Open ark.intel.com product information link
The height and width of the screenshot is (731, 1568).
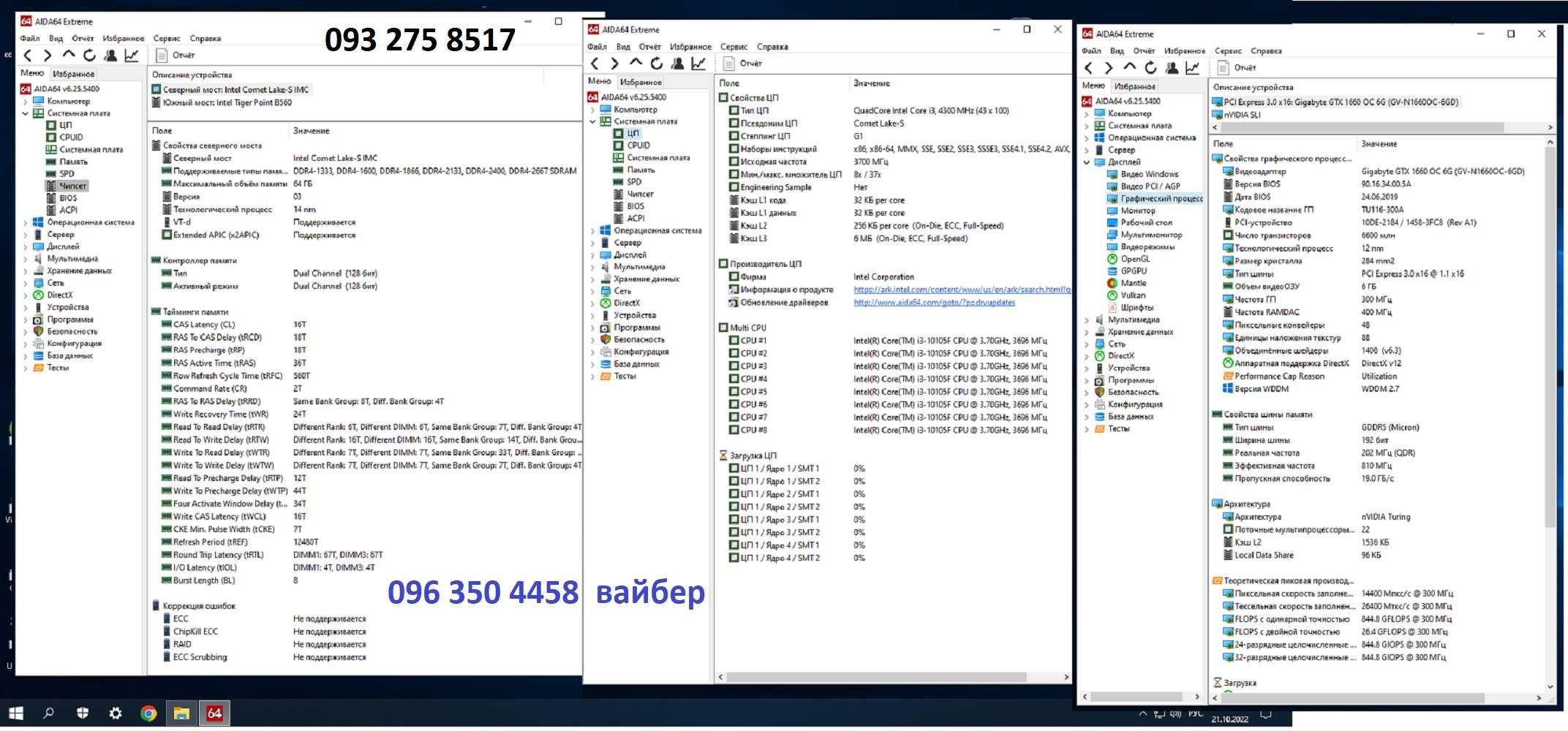click(962, 289)
